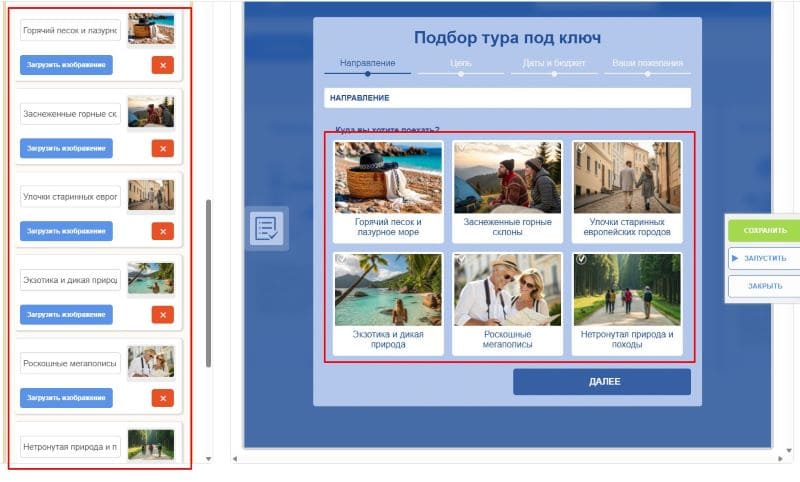The image size is (800, 482).
Task: Upload image for 'Горячий песок' option
Action: coord(66,65)
